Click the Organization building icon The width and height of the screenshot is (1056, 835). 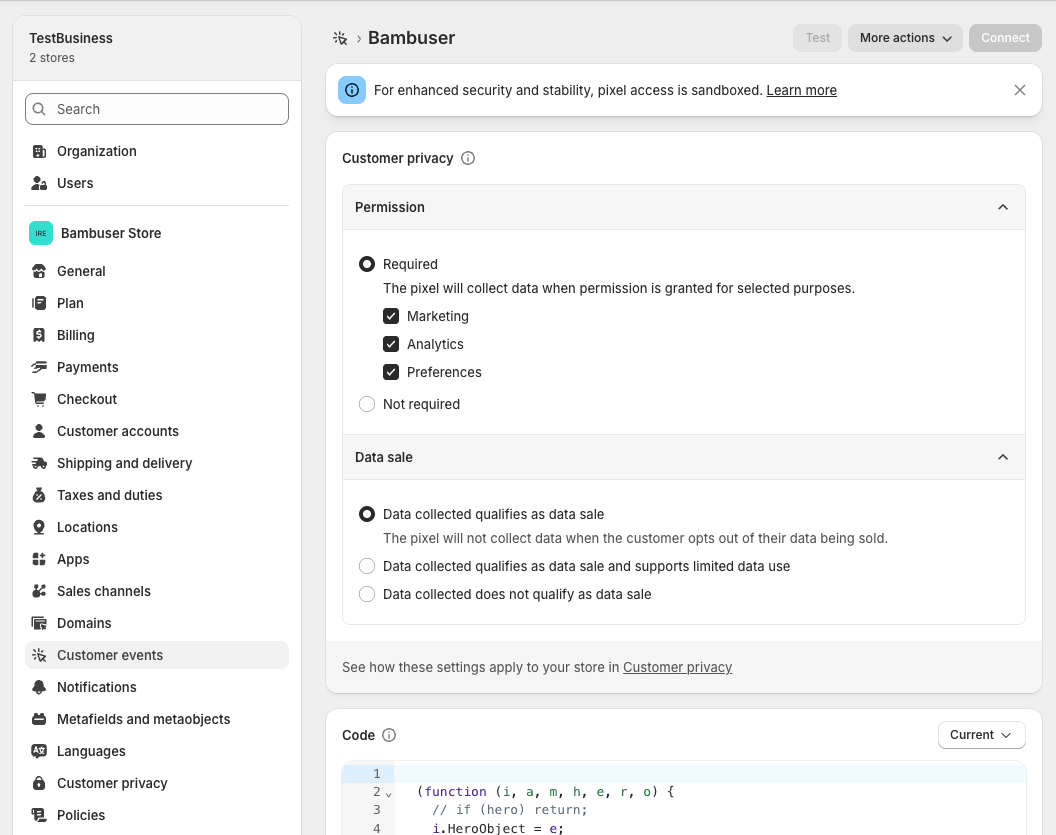tap(39, 152)
